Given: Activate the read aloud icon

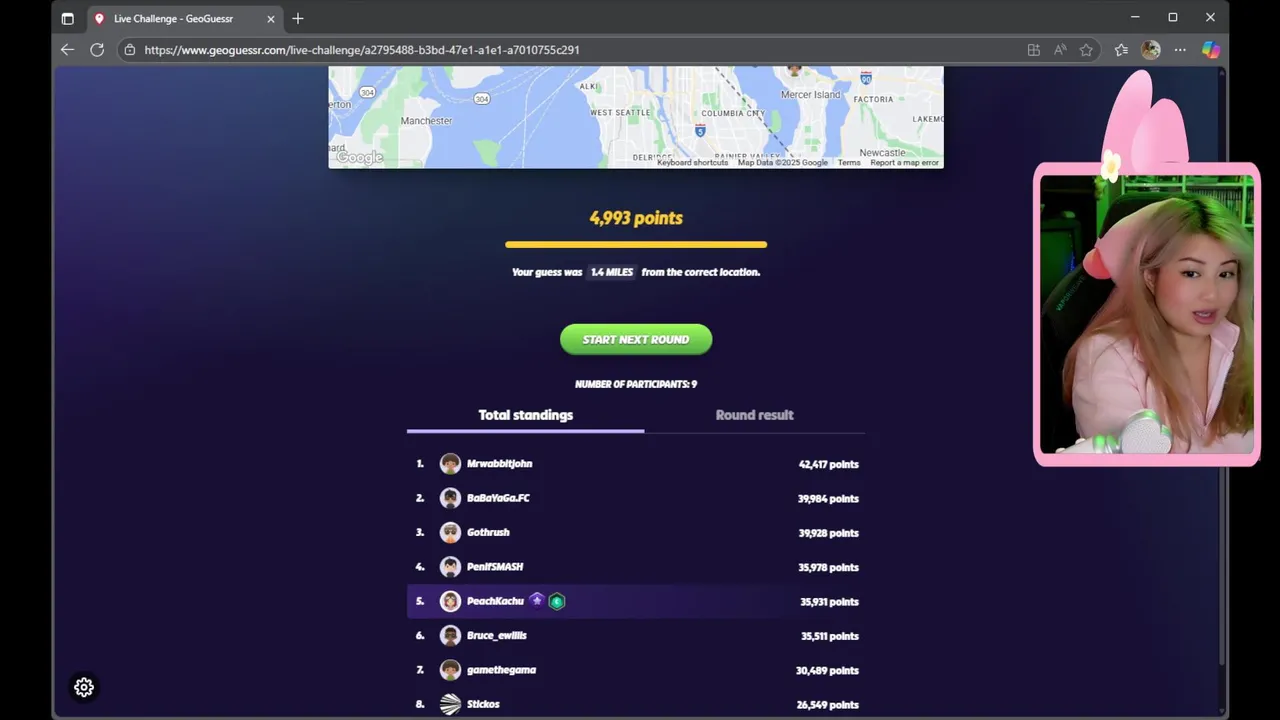Looking at the screenshot, I should point(1060,50).
